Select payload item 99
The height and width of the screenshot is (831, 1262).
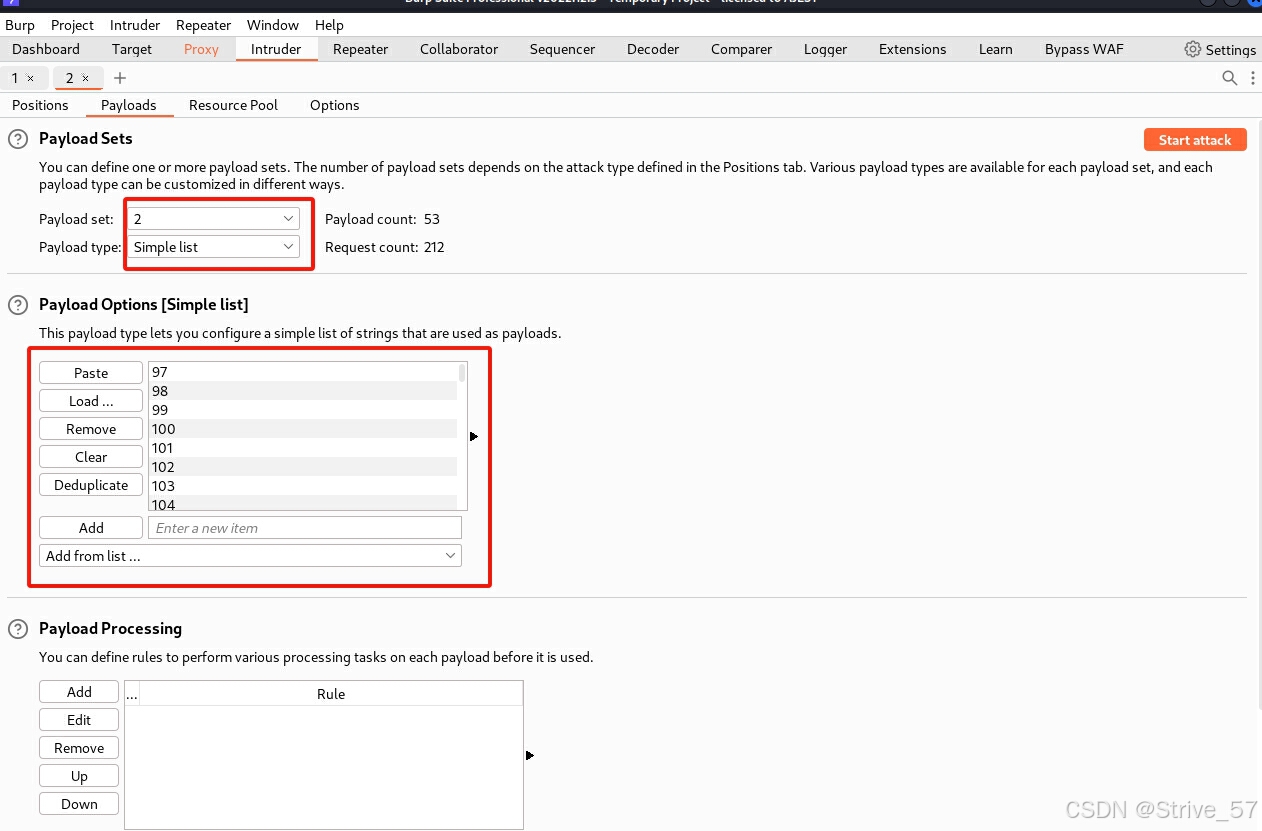click(303, 410)
